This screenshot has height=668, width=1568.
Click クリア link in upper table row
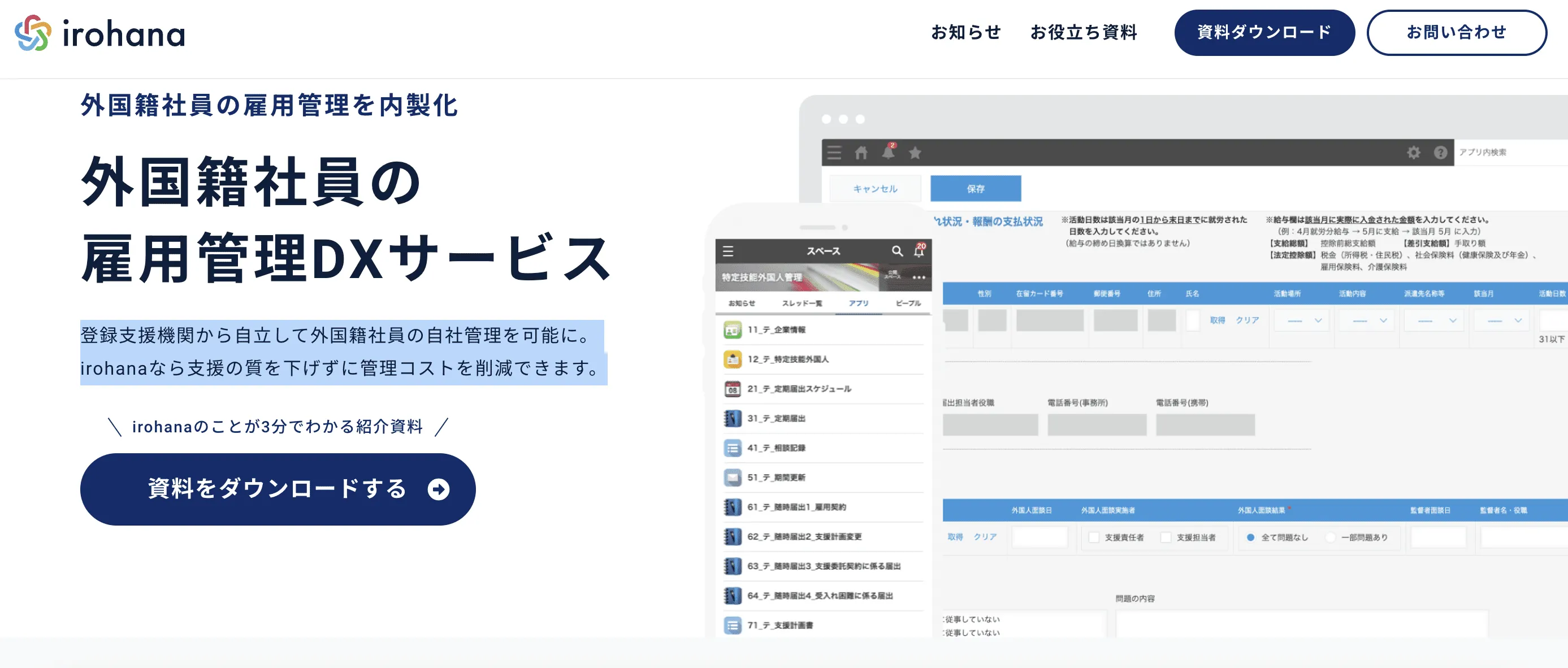pyautogui.click(x=1247, y=320)
